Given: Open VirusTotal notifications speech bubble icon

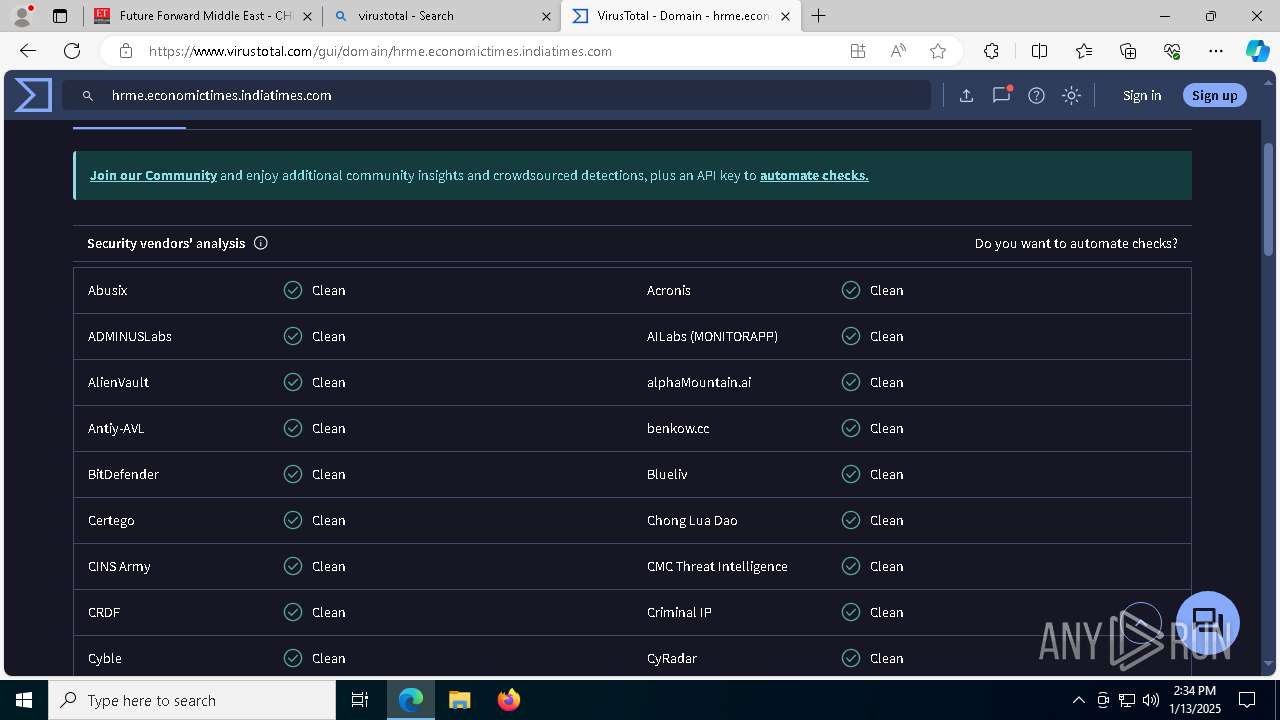Looking at the screenshot, I should [1001, 95].
